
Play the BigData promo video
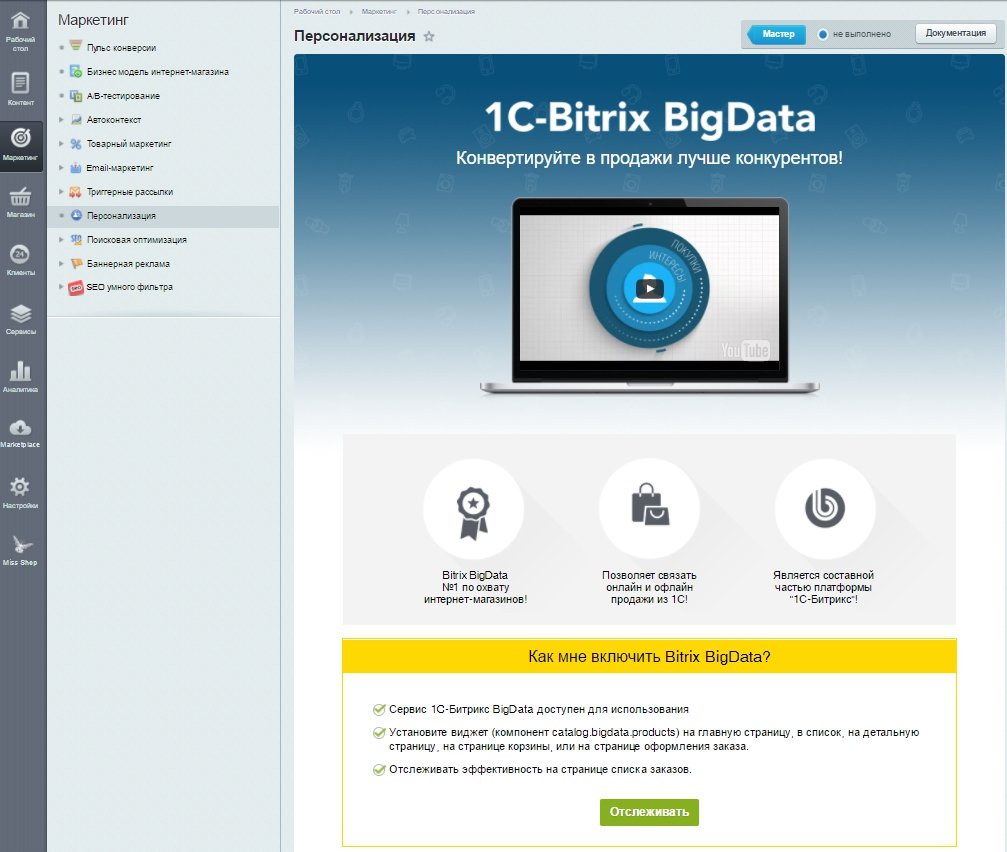pos(649,288)
